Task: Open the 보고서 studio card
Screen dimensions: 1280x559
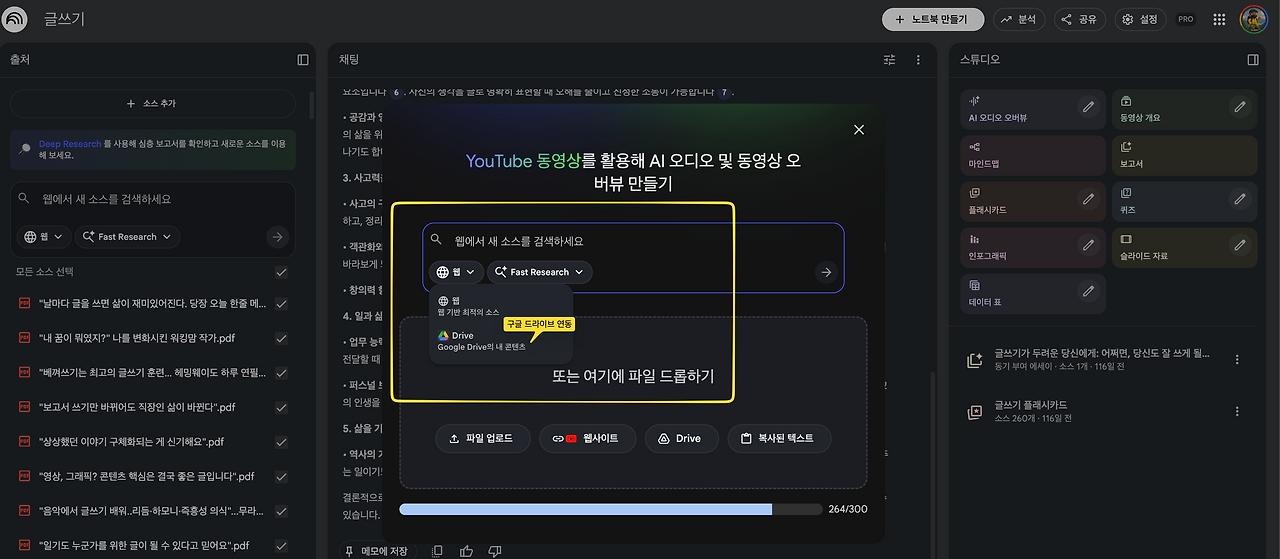Action: coord(1185,155)
